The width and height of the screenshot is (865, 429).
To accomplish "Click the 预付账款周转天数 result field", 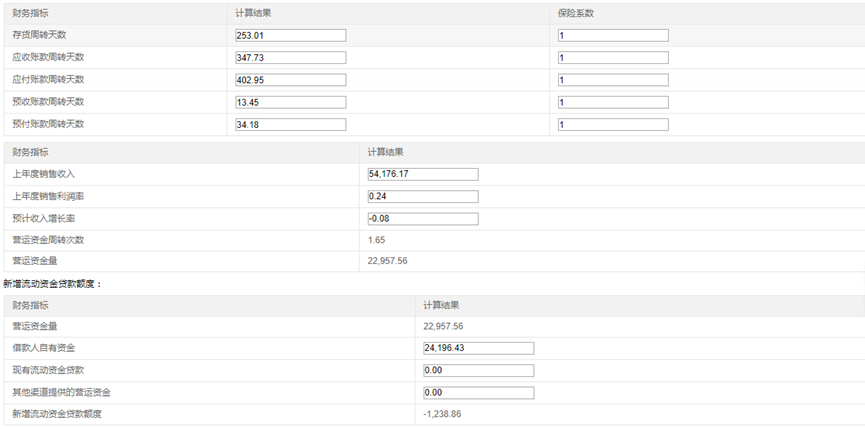I will (x=290, y=124).
